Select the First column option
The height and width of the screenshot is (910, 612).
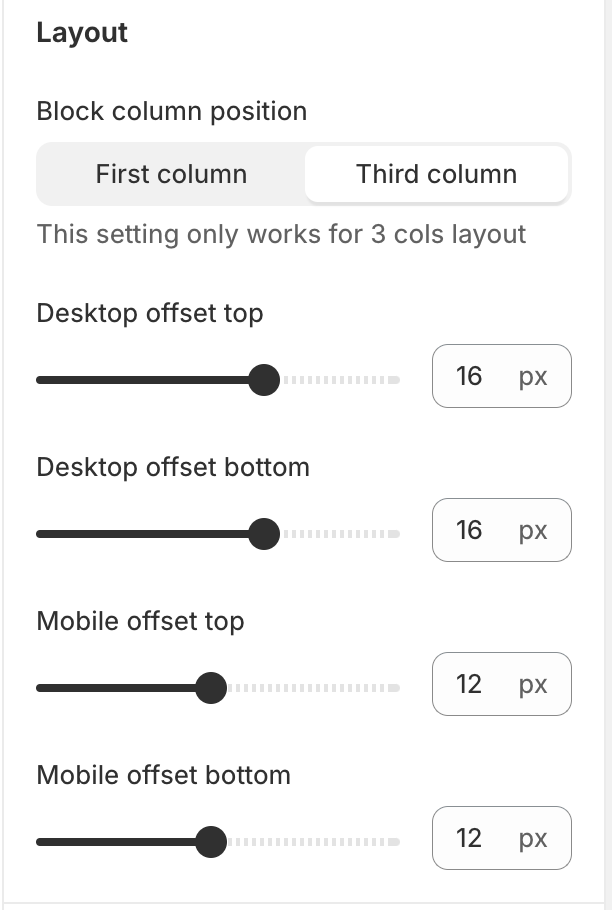(171, 174)
